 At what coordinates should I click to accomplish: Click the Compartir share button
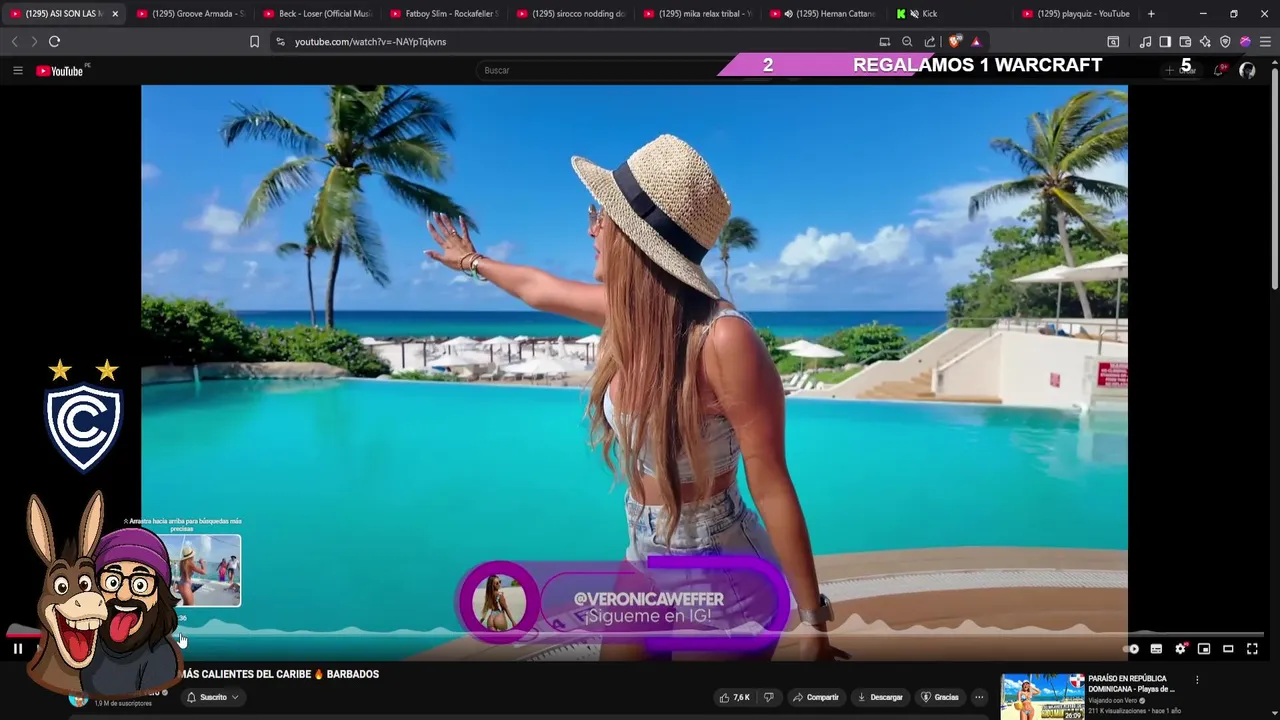[x=815, y=697]
